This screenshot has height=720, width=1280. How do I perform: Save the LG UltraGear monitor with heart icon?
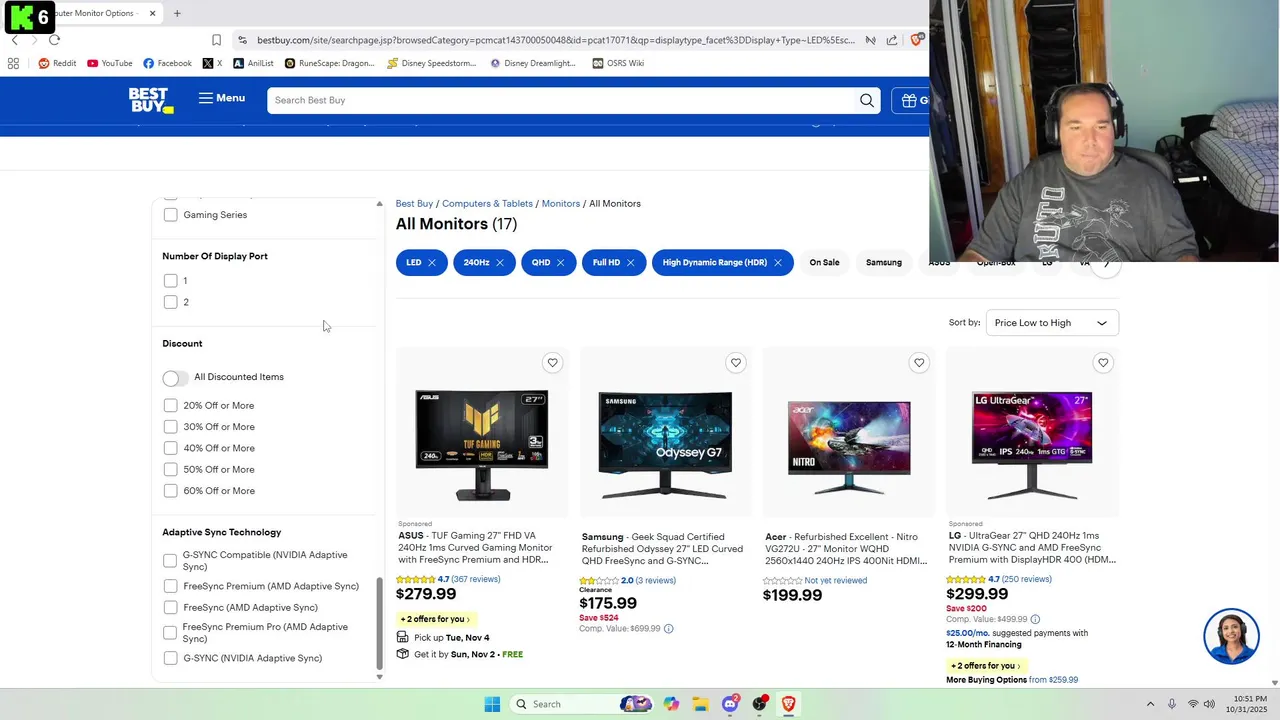(x=1103, y=363)
